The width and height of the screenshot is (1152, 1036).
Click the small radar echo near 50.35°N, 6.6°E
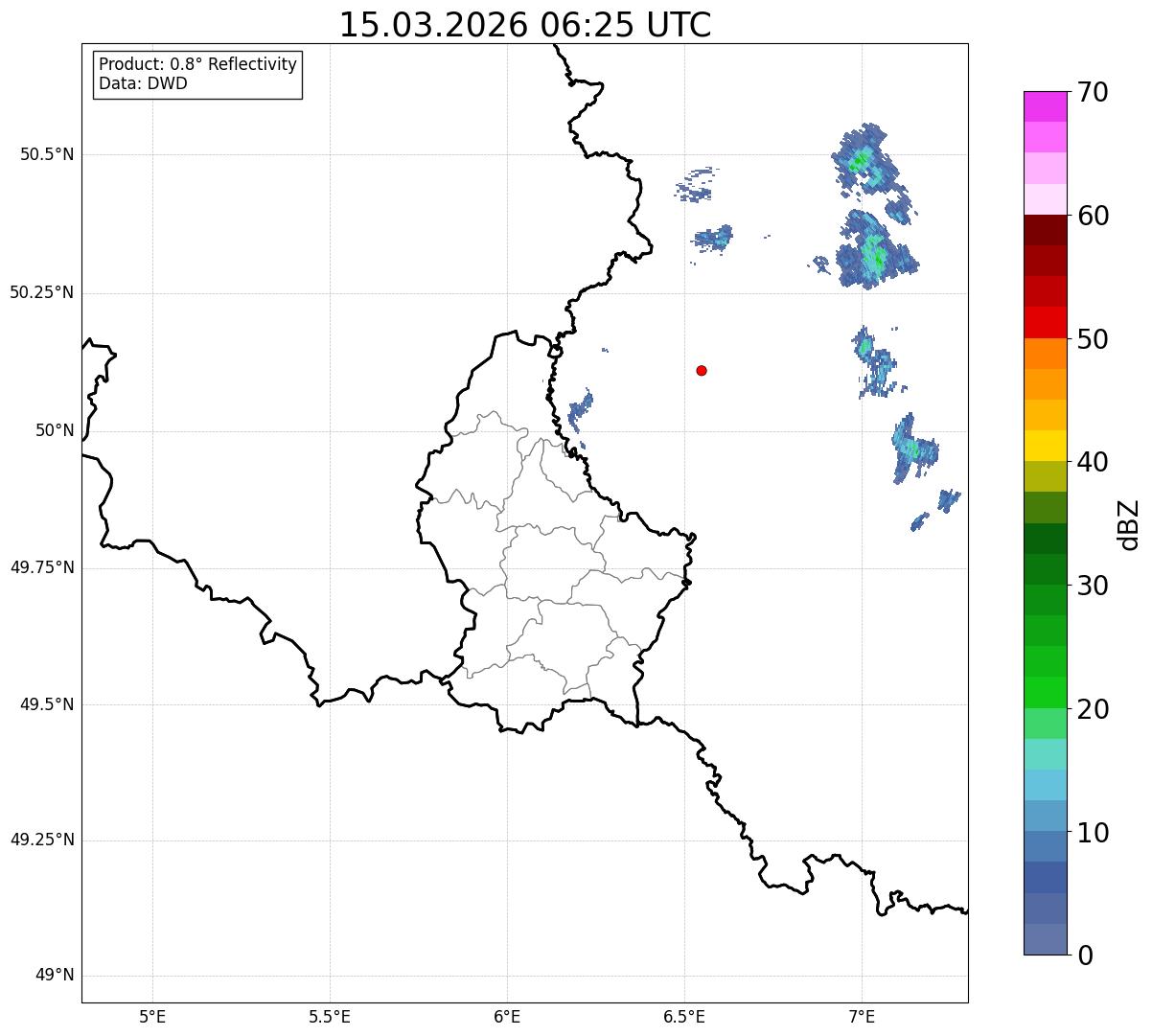click(x=714, y=237)
